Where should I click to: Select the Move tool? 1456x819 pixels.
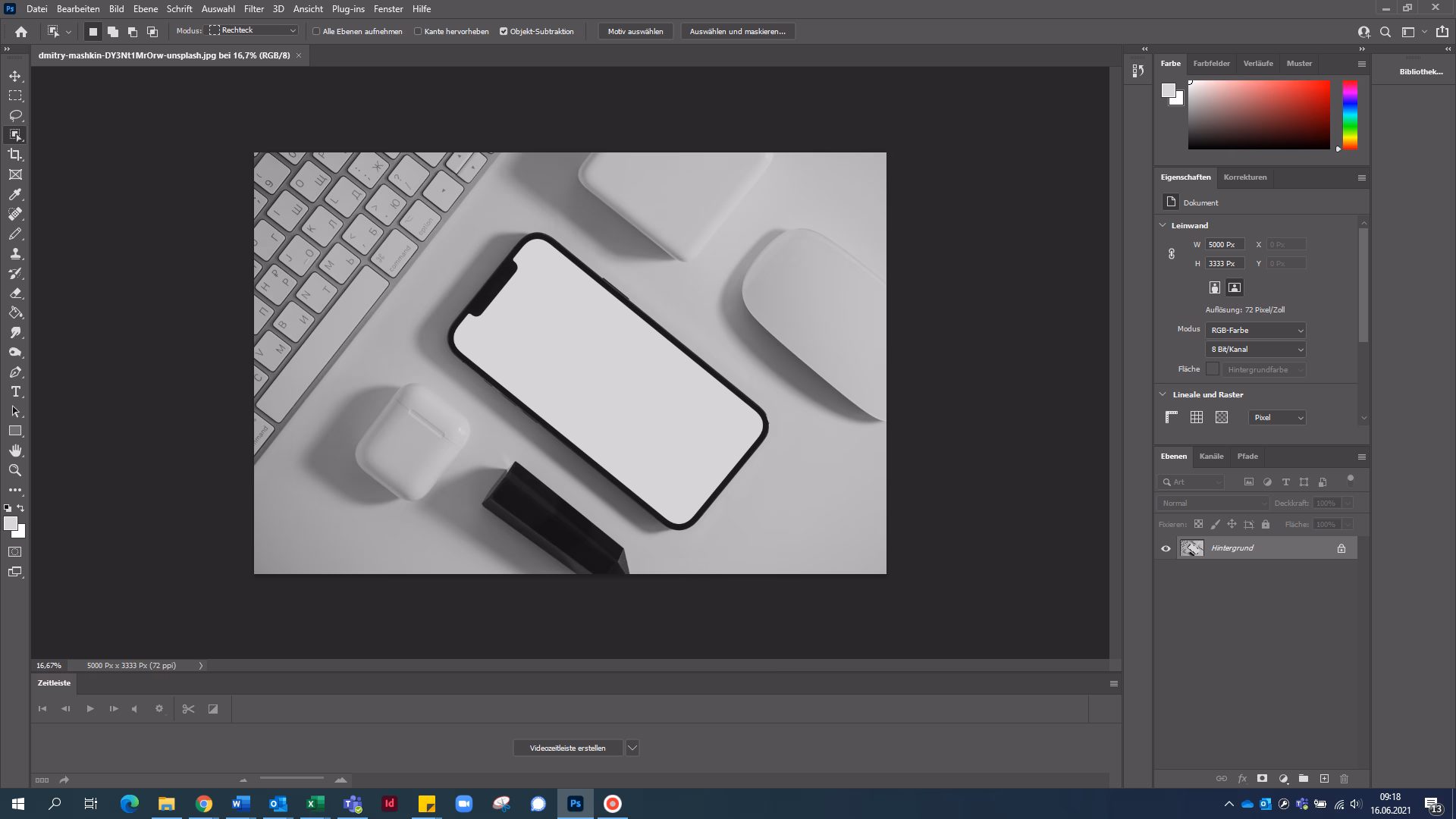15,76
